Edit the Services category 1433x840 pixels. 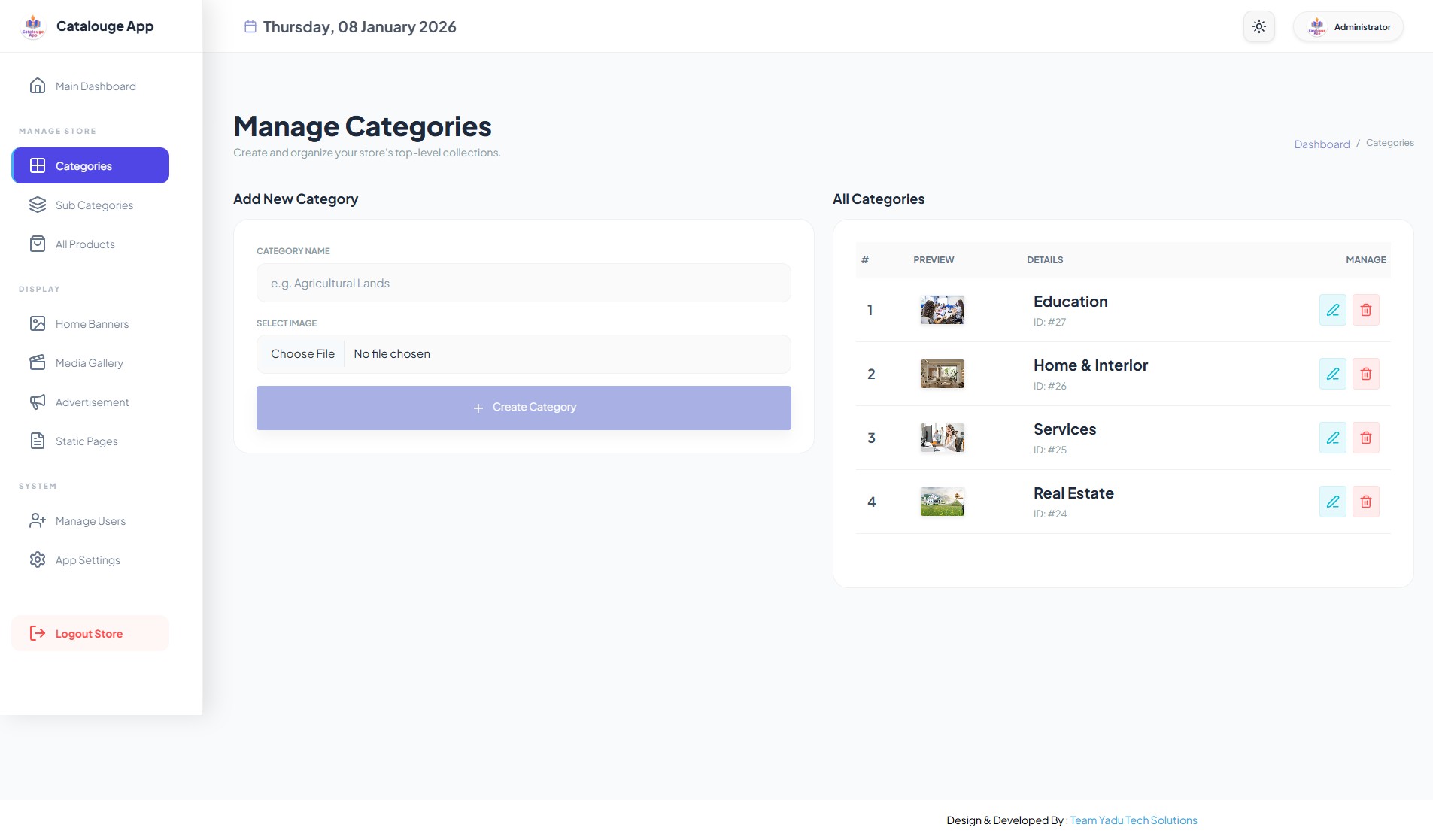(x=1333, y=438)
